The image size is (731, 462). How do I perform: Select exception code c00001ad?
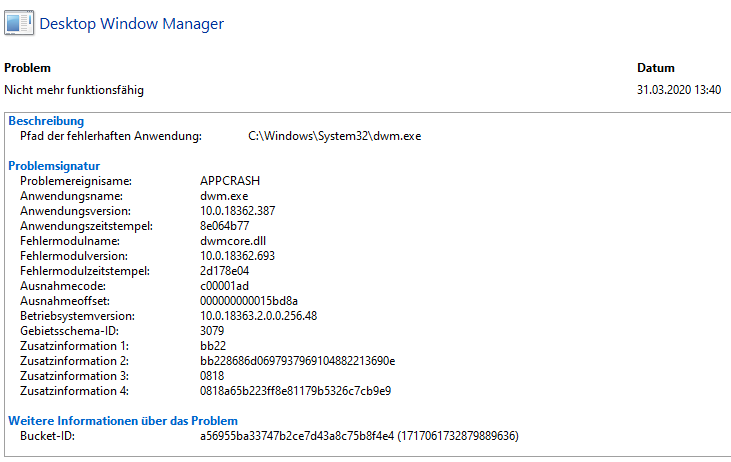[224, 286]
